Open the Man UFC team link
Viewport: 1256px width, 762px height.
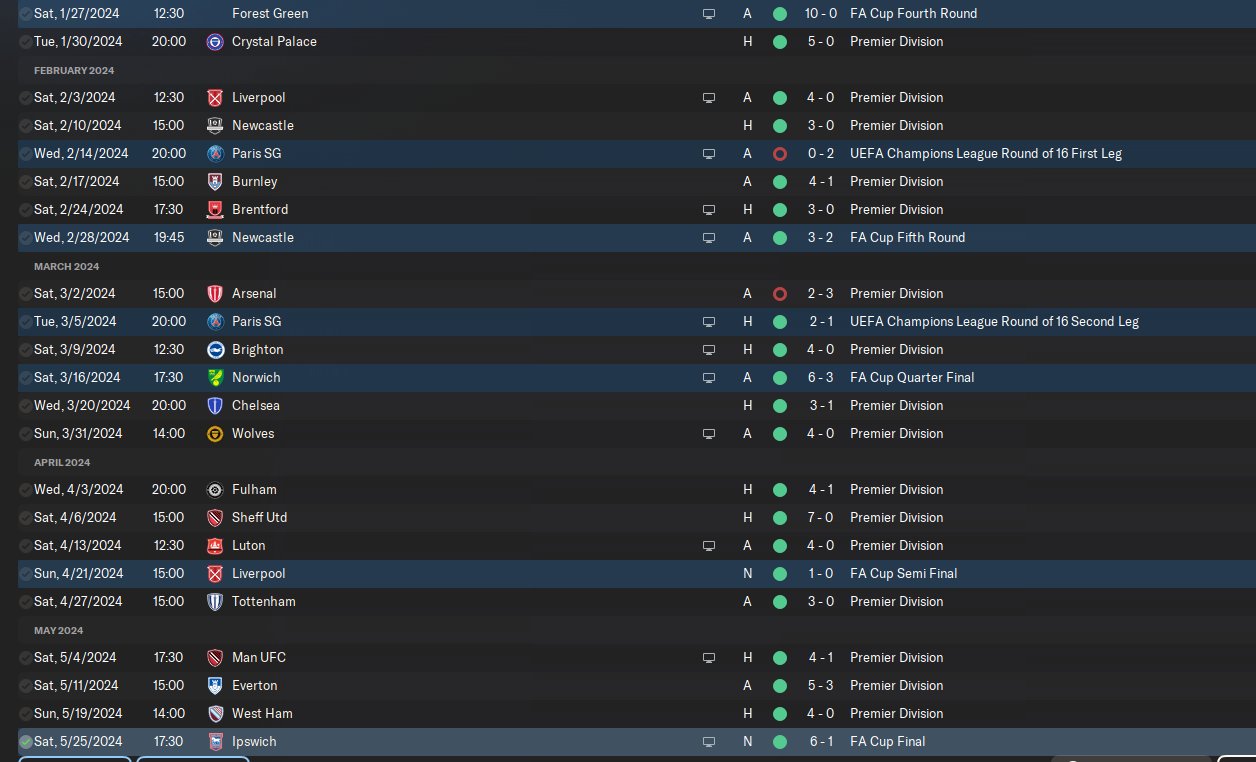tap(259, 658)
